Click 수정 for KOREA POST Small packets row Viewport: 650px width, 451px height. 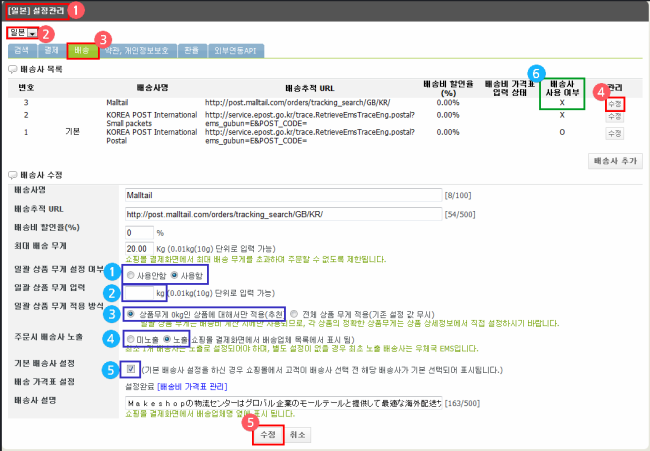(614, 117)
